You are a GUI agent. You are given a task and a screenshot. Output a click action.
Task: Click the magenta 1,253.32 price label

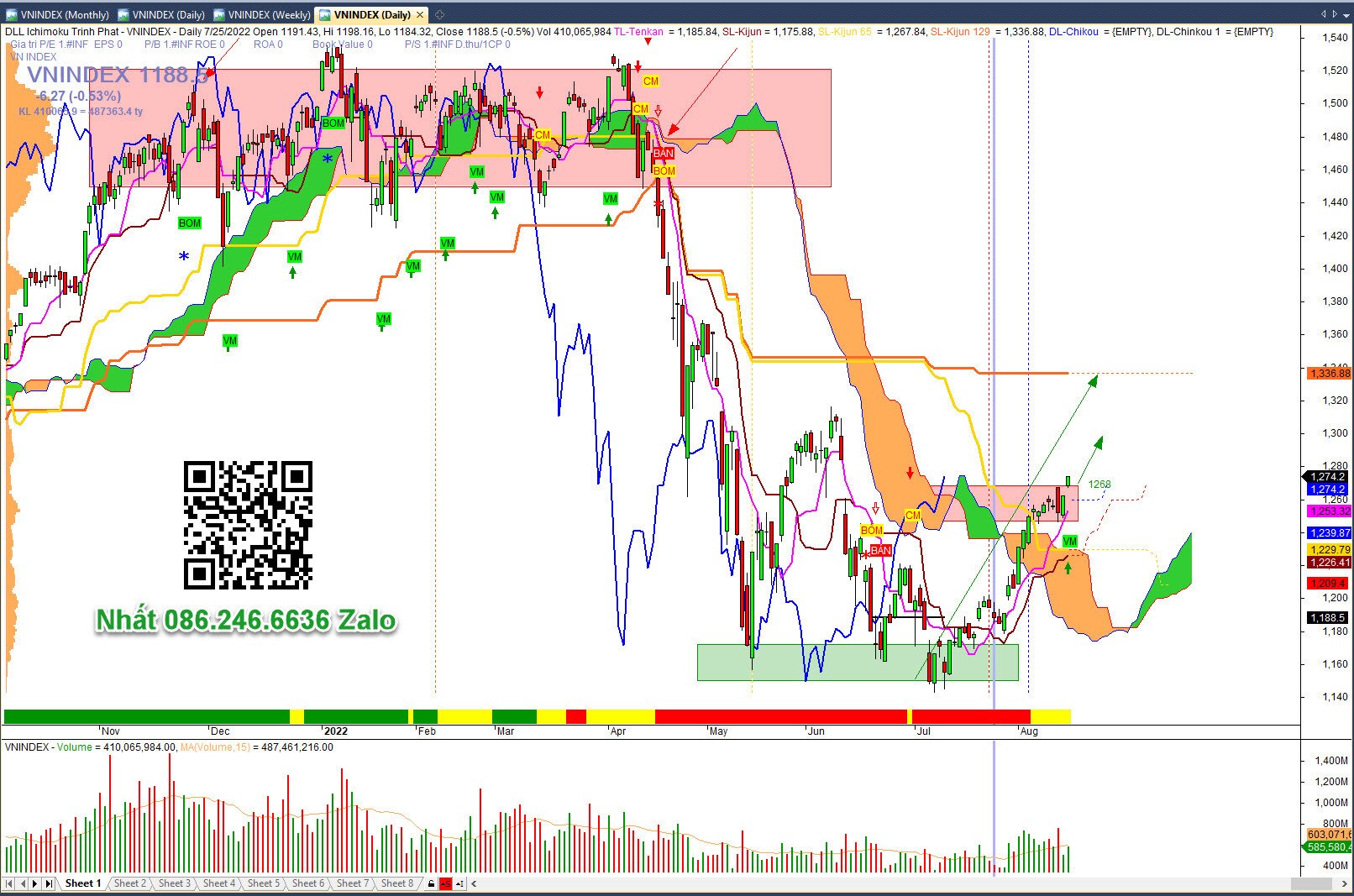pyautogui.click(x=1329, y=511)
